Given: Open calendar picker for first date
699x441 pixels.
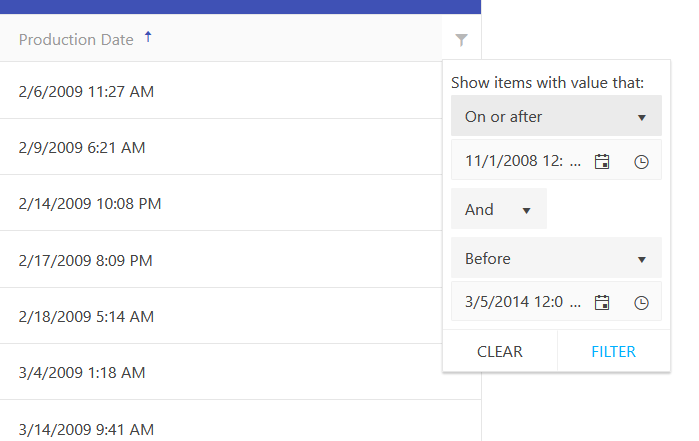Looking at the screenshot, I should (x=602, y=160).
